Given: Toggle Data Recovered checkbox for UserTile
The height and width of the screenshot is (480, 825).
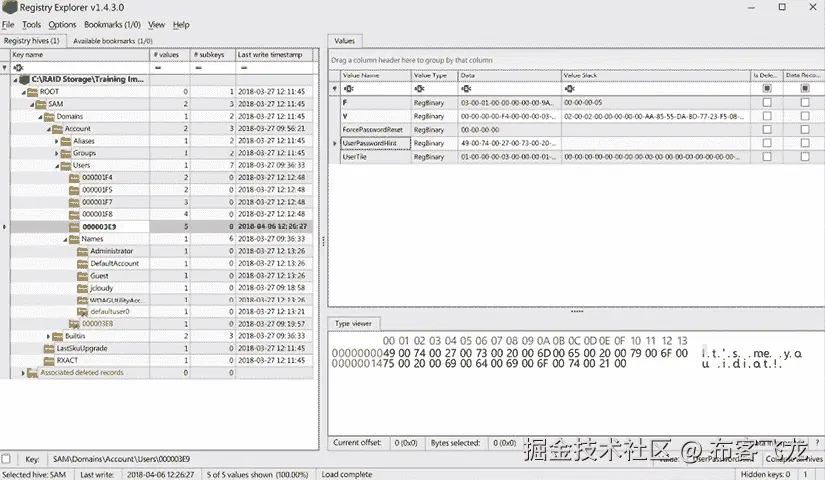Looking at the screenshot, I should [x=804, y=157].
